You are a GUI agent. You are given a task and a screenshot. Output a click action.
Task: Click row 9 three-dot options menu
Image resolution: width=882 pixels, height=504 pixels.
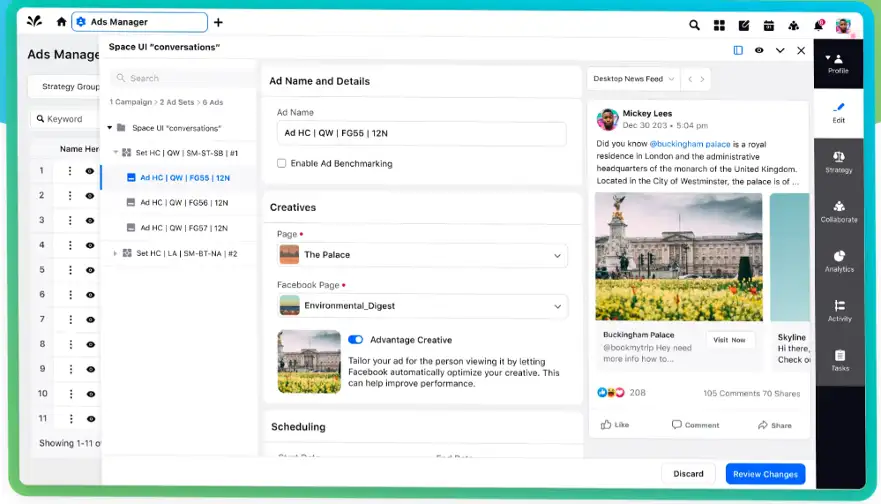point(70,368)
